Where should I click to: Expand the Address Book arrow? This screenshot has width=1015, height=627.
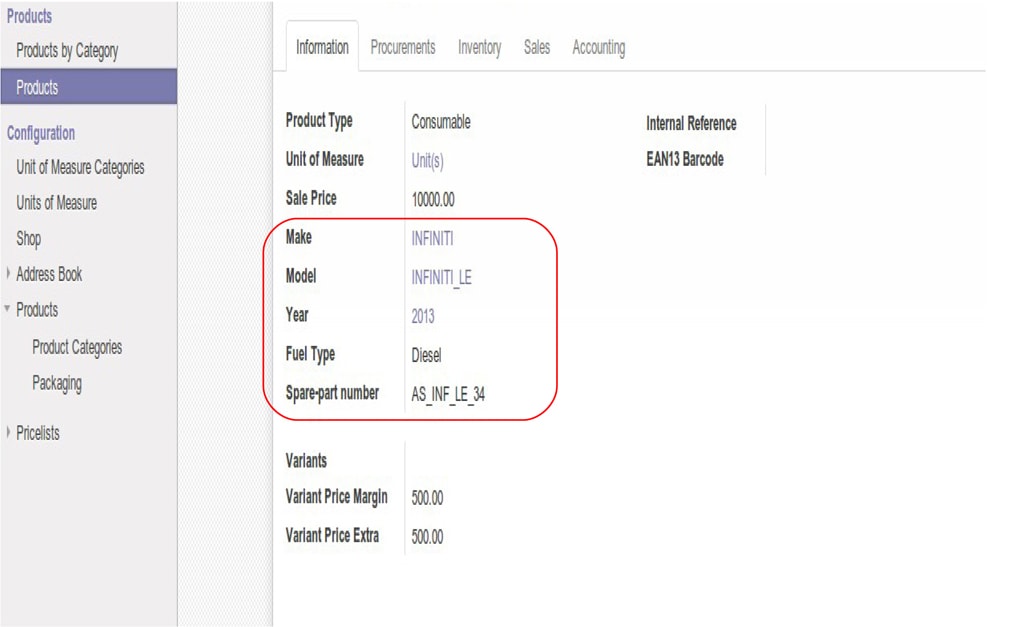click(8, 274)
